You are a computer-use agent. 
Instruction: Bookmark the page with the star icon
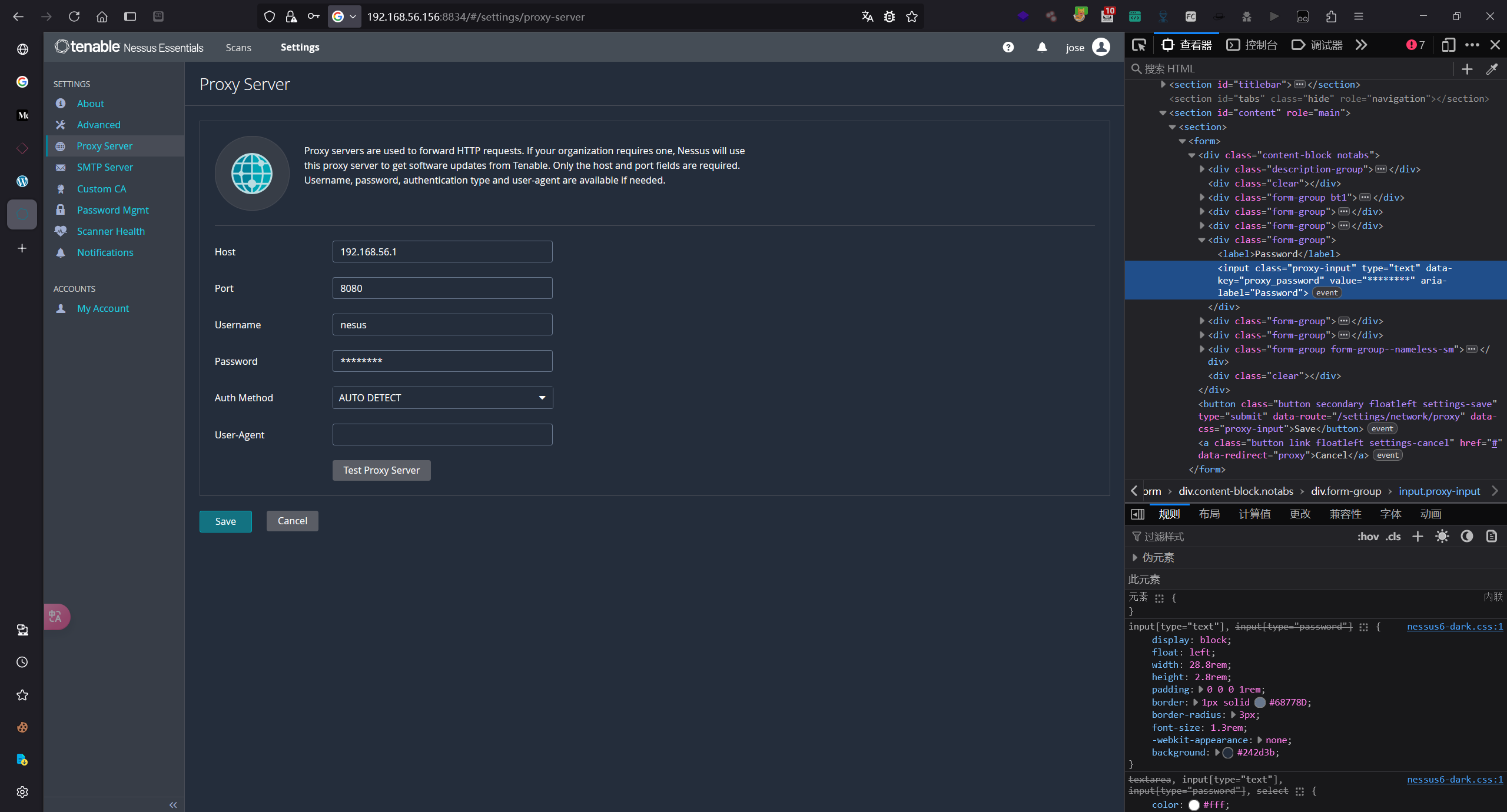[x=912, y=16]
